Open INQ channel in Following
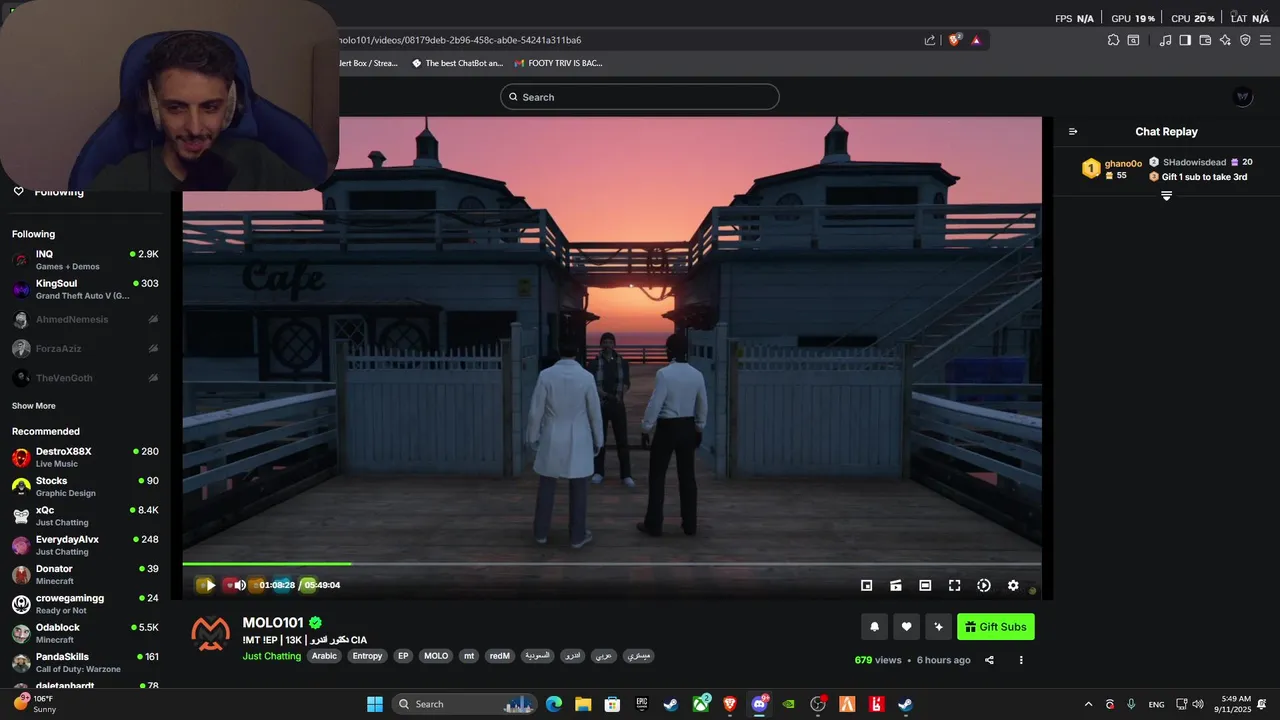This screenshot has width=1280, height=720. tap(85, 260)
